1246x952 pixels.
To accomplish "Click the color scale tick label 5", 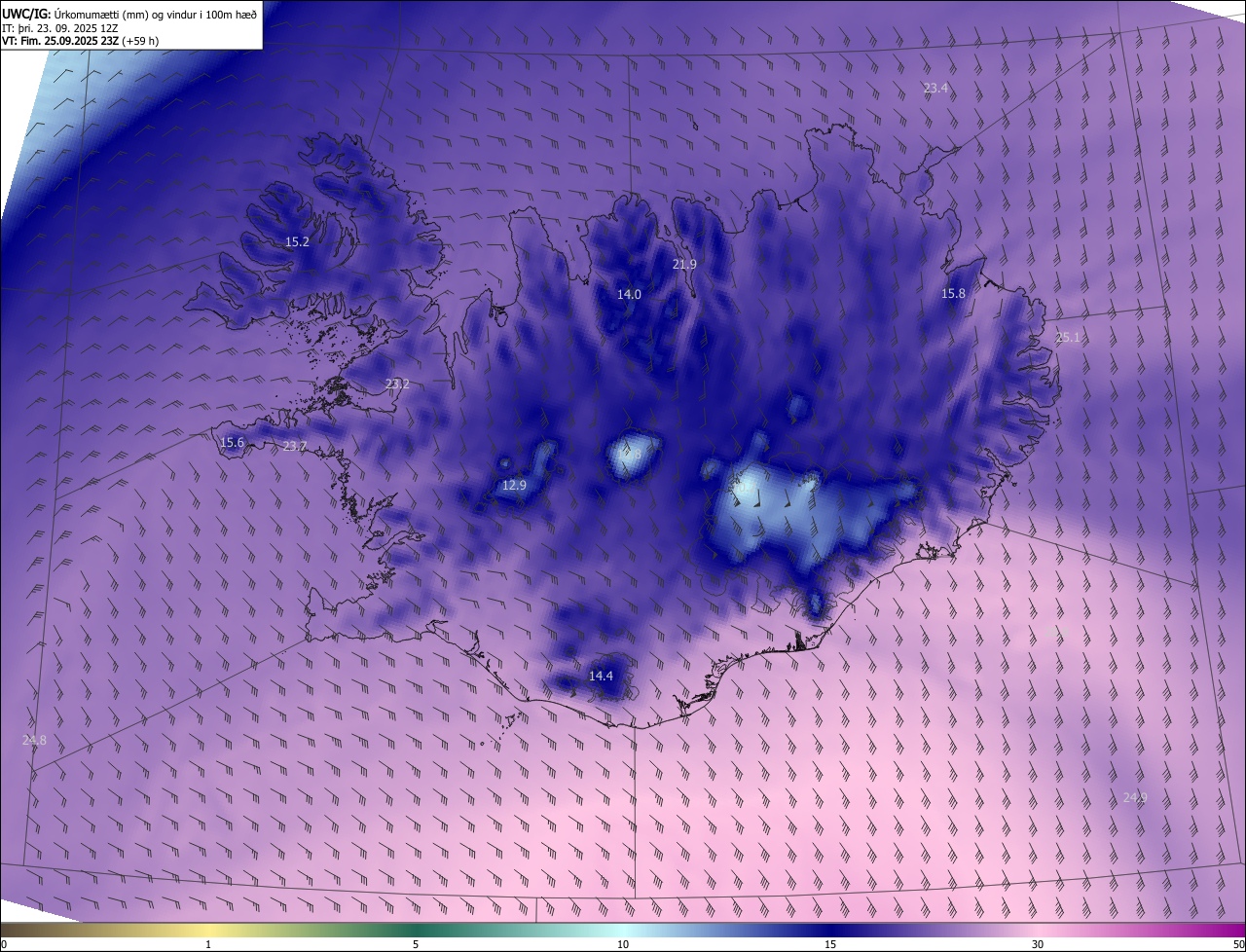I will point(416,944).
